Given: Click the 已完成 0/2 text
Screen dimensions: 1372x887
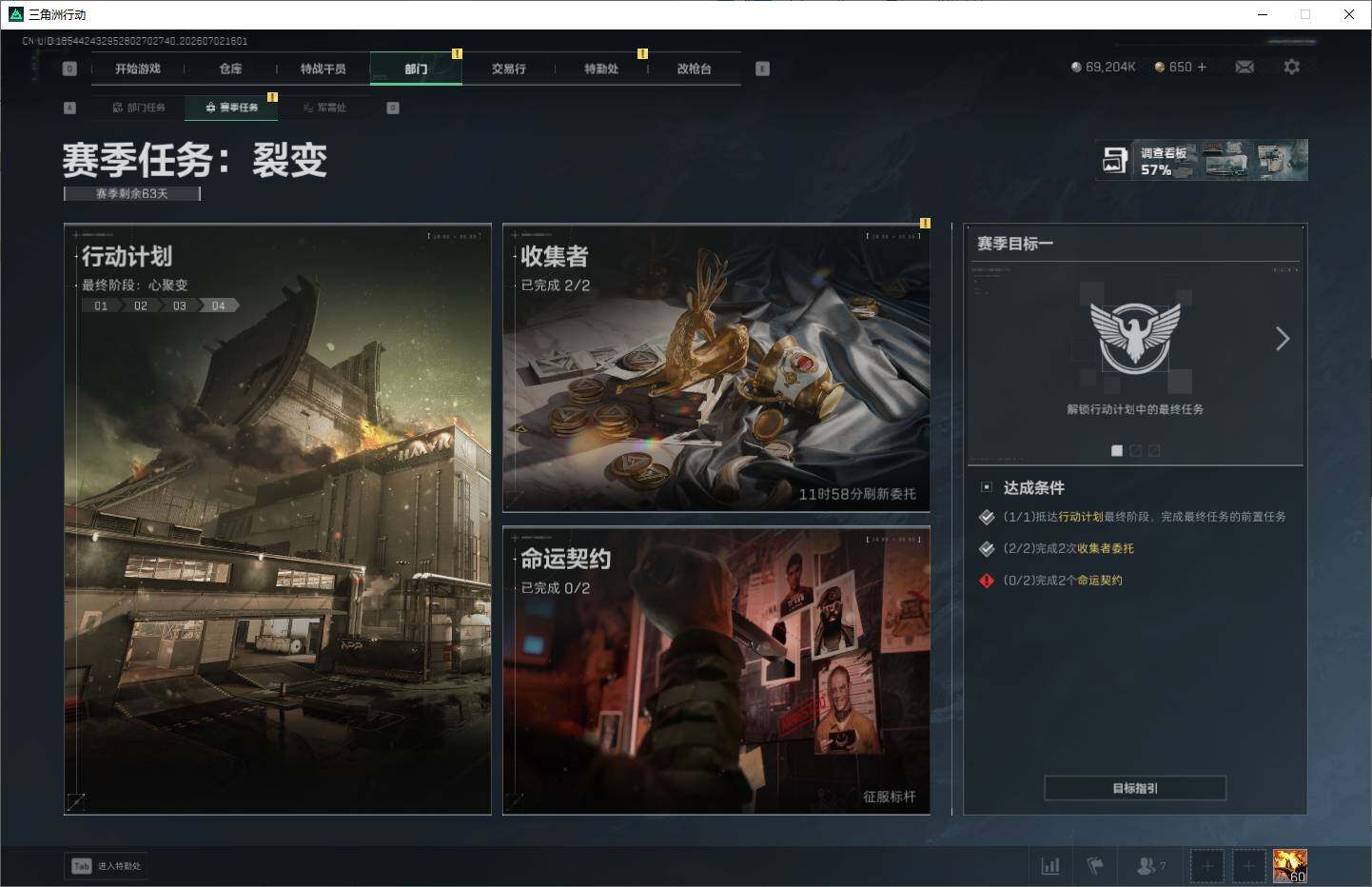Looking at the screenshot, I should tap(556, 588).
